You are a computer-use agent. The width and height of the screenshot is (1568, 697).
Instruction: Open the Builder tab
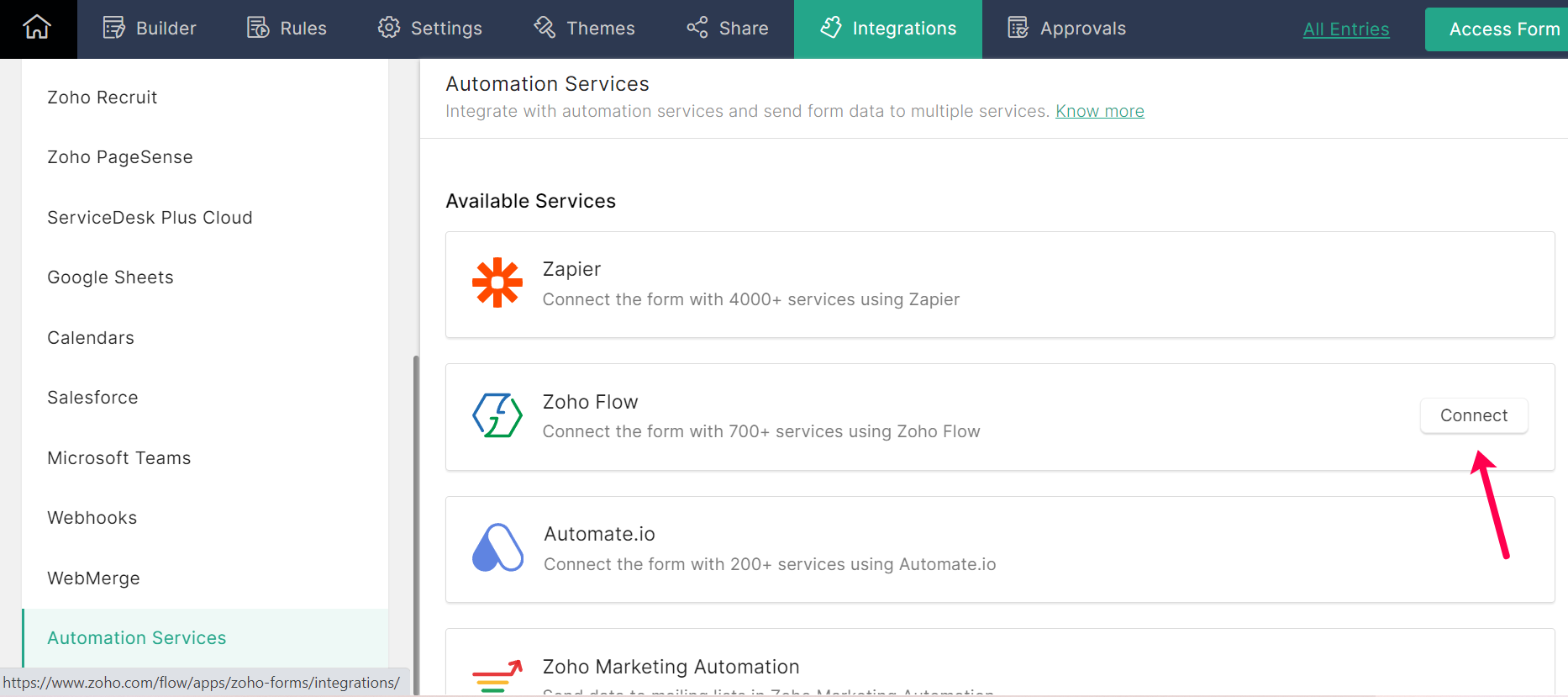pyautogui.click(x=150, y=29)
